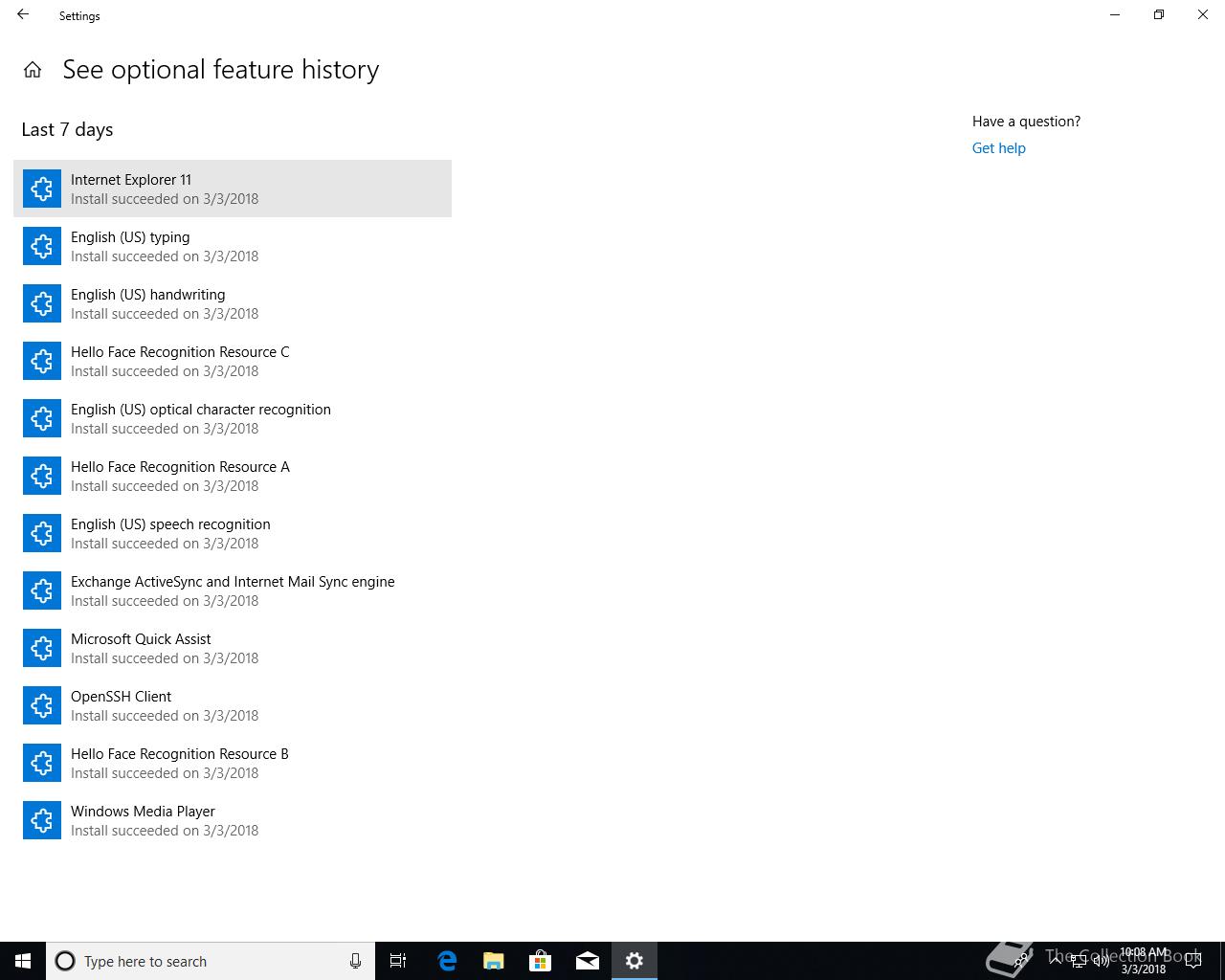Select Hello Face Recognition Resource B
The image size is (1225, 980).
[233, 763]
